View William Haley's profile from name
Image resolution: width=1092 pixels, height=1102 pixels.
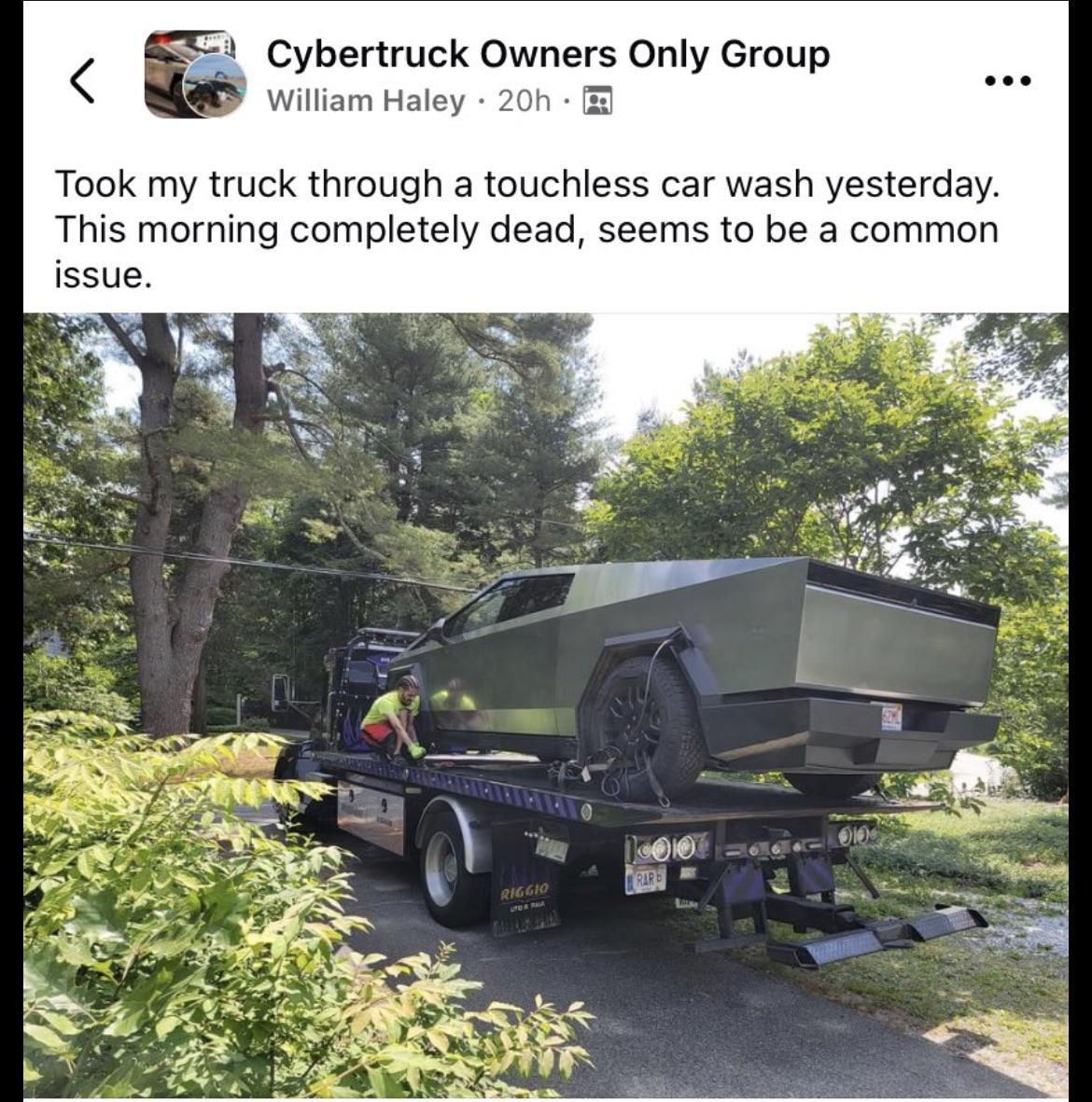click(366, 101)
